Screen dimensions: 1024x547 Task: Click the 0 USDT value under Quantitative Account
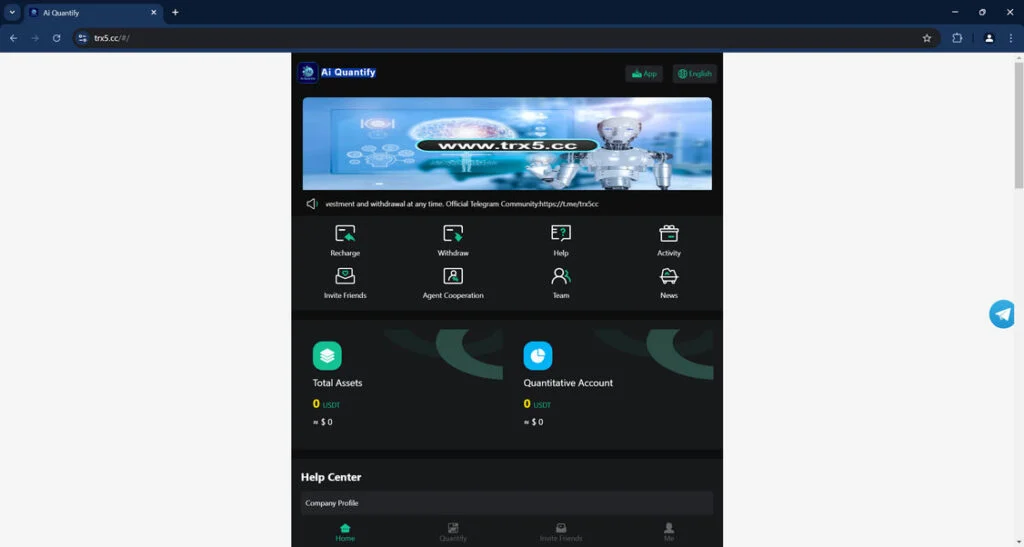[537, 404]
